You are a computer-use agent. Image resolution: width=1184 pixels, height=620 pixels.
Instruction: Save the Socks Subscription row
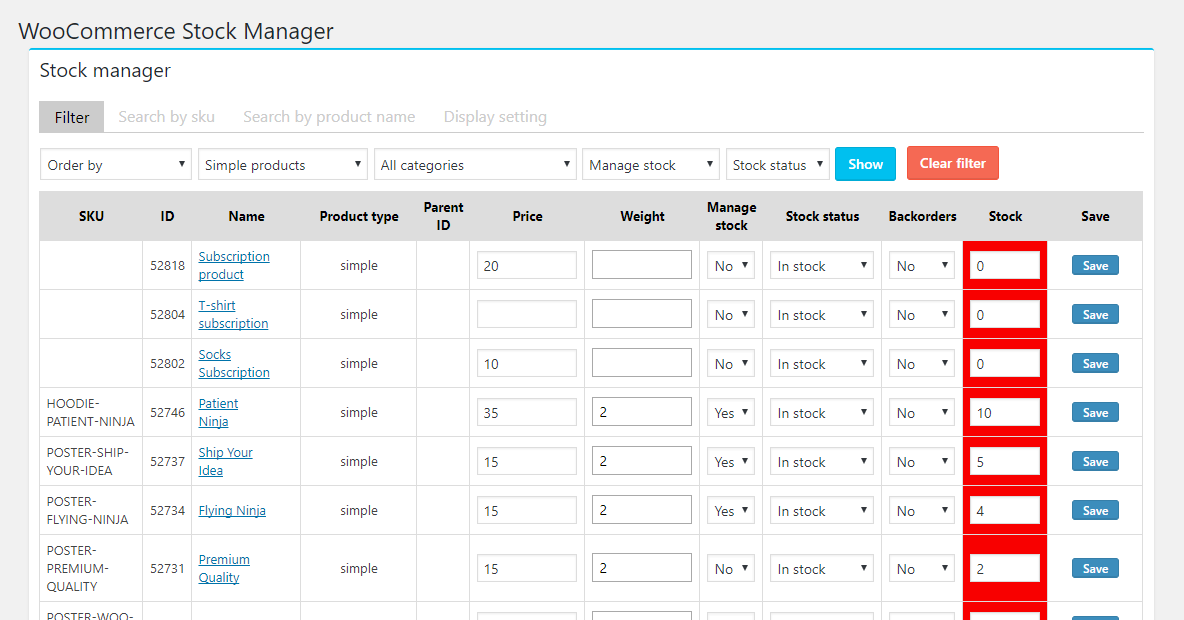1095,363
